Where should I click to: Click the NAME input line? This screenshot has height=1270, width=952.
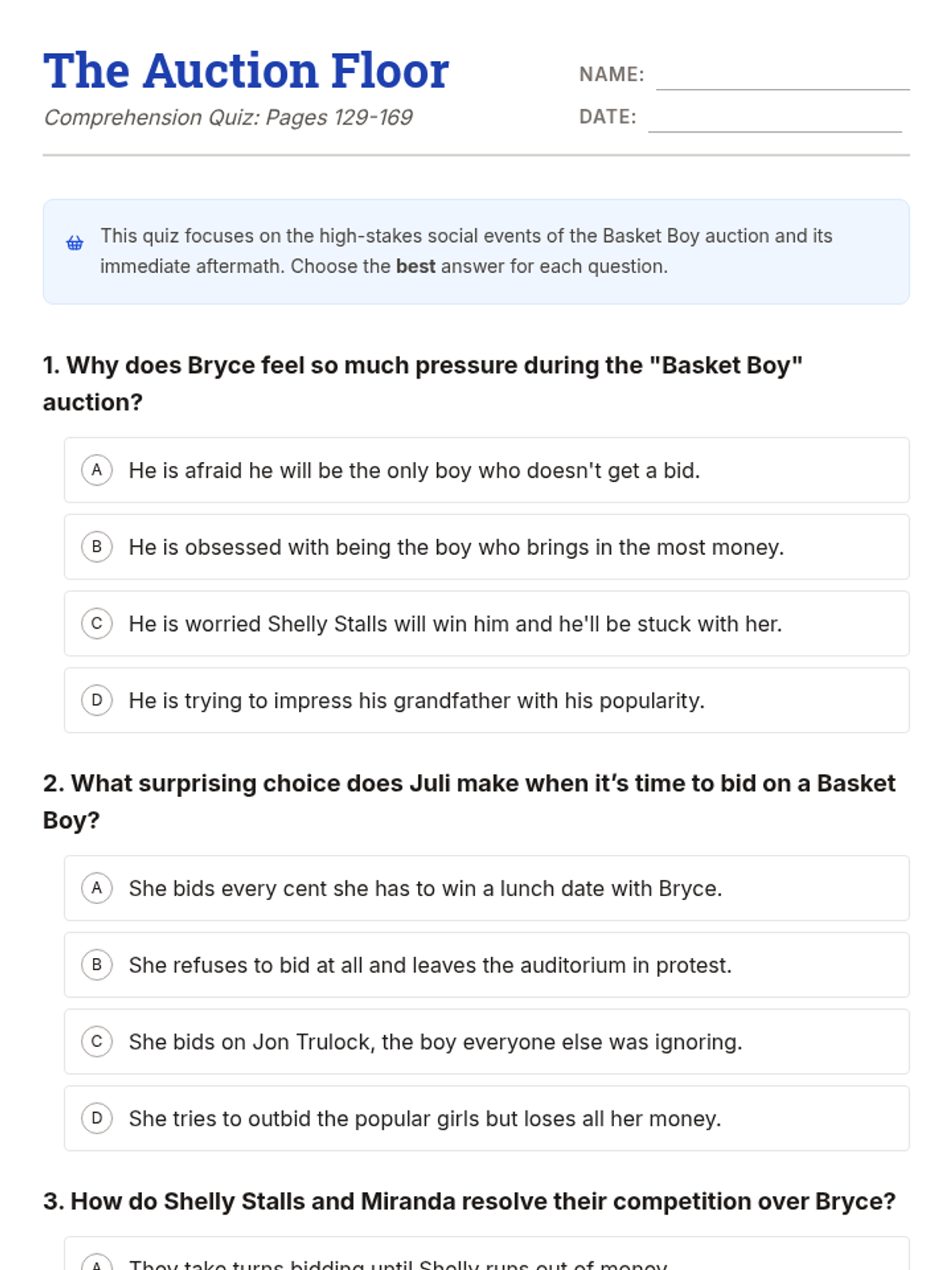pos(783,75)
